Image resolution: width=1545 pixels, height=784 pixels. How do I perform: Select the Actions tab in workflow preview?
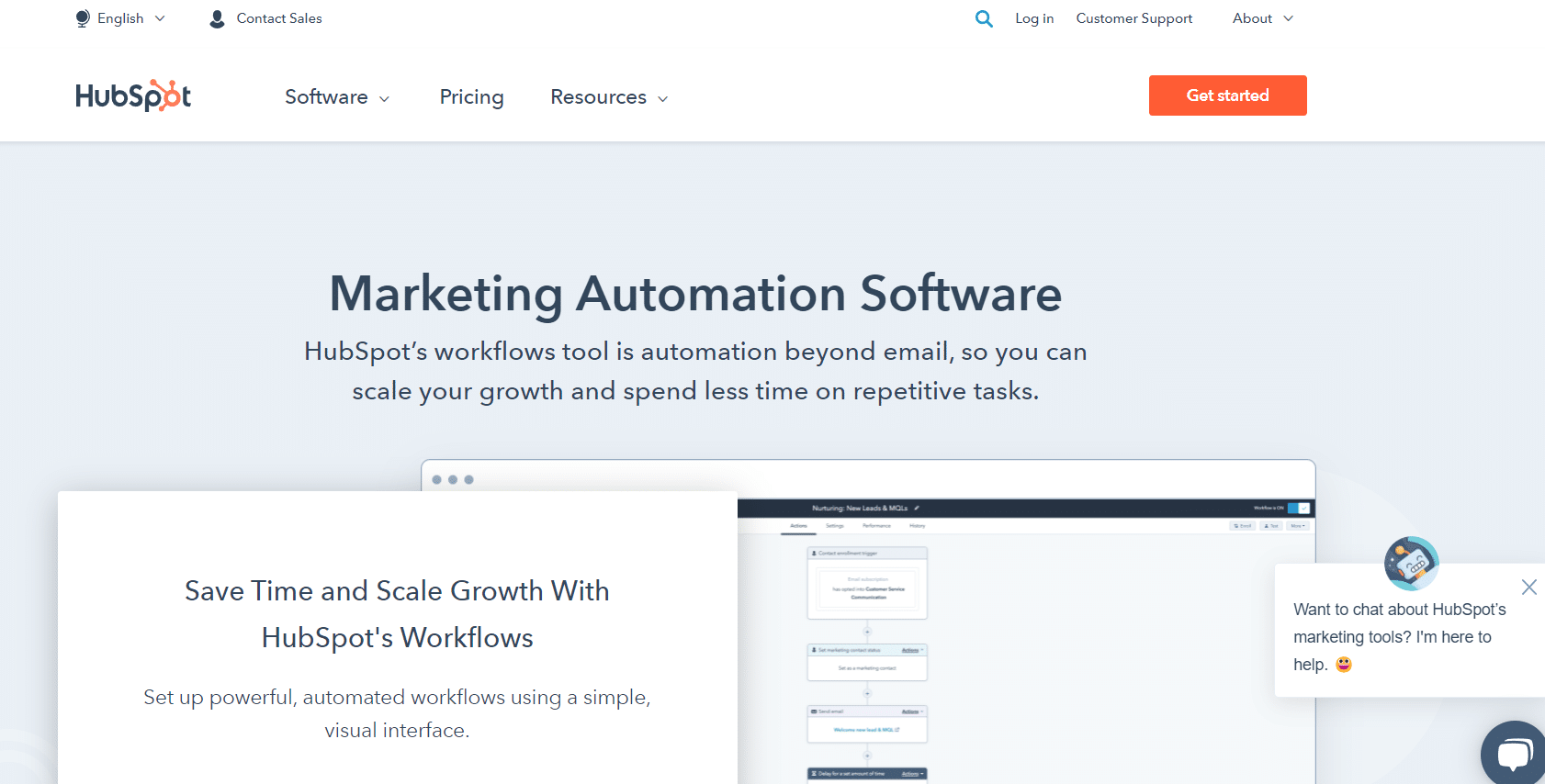[x=798, y=526]
